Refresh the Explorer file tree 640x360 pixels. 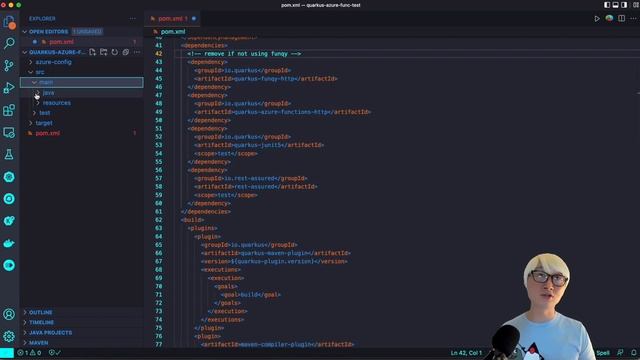(115, 52)
